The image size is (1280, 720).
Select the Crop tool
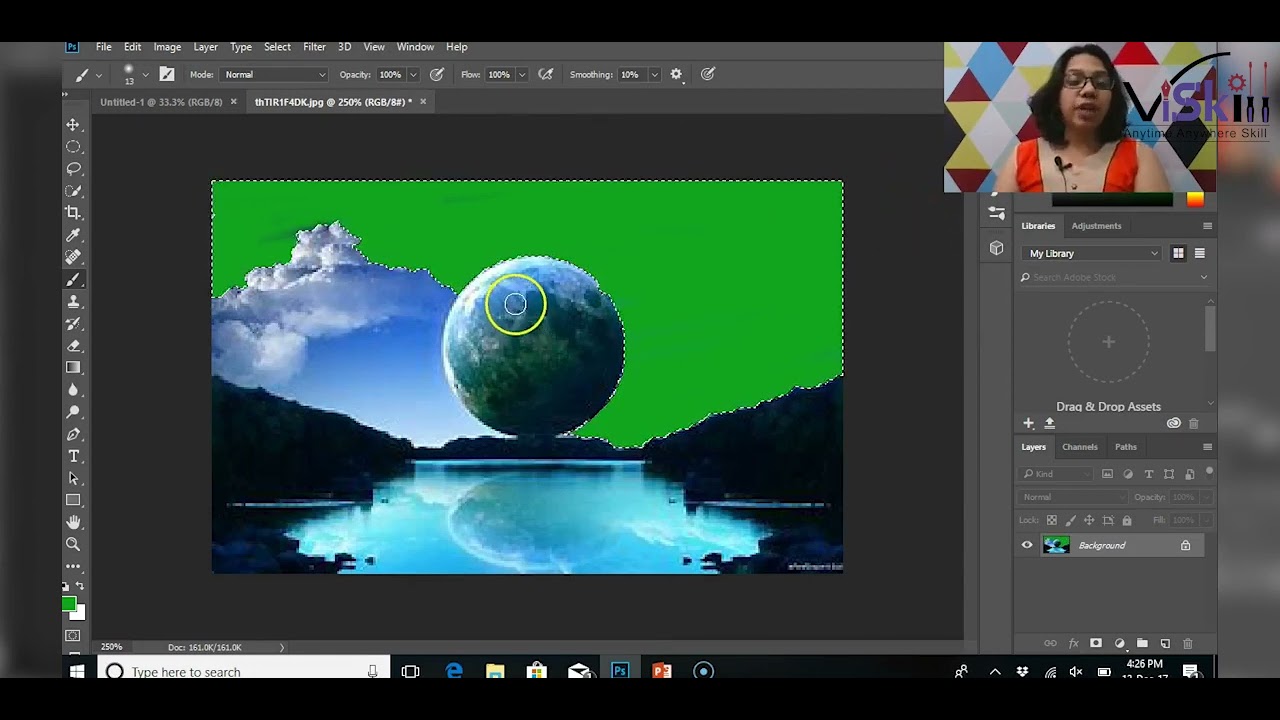[73, 213]
